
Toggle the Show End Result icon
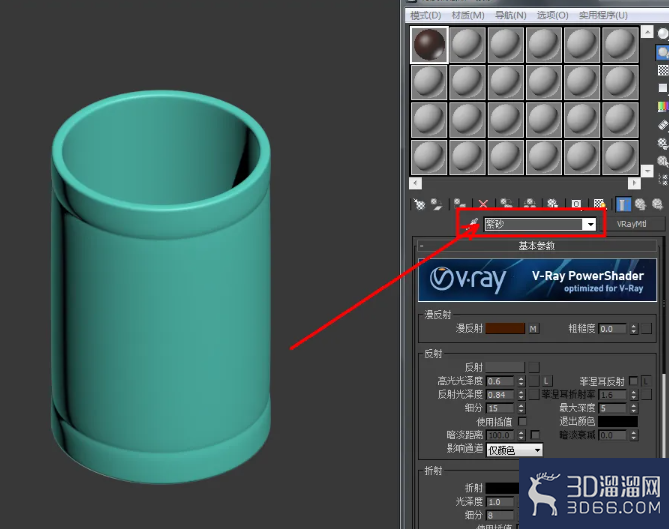[623, 204]
